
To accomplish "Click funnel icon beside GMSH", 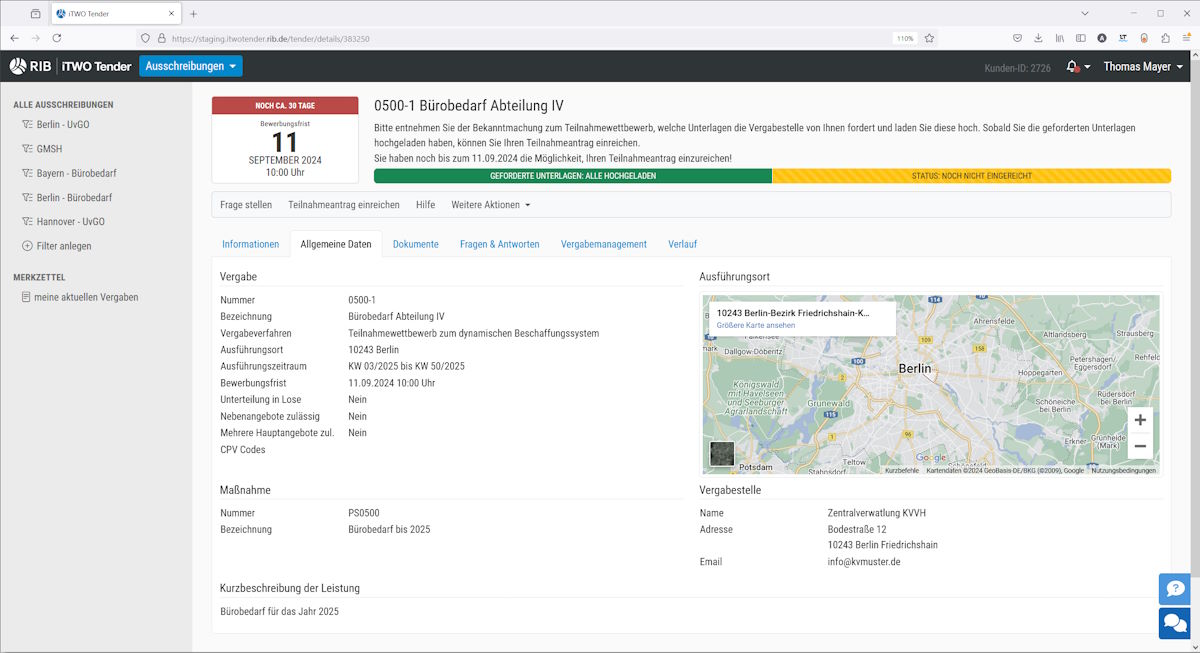I will coord(27,149).
